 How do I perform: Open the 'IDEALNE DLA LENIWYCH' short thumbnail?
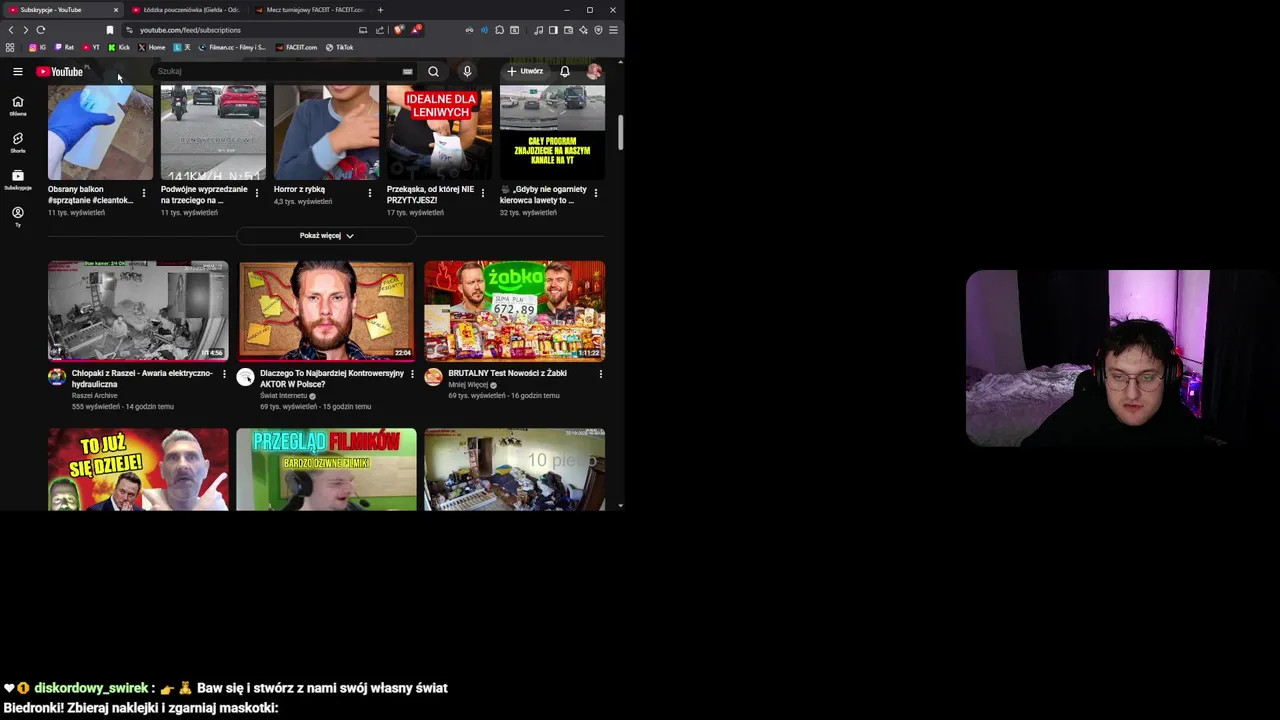coord(439,132)
